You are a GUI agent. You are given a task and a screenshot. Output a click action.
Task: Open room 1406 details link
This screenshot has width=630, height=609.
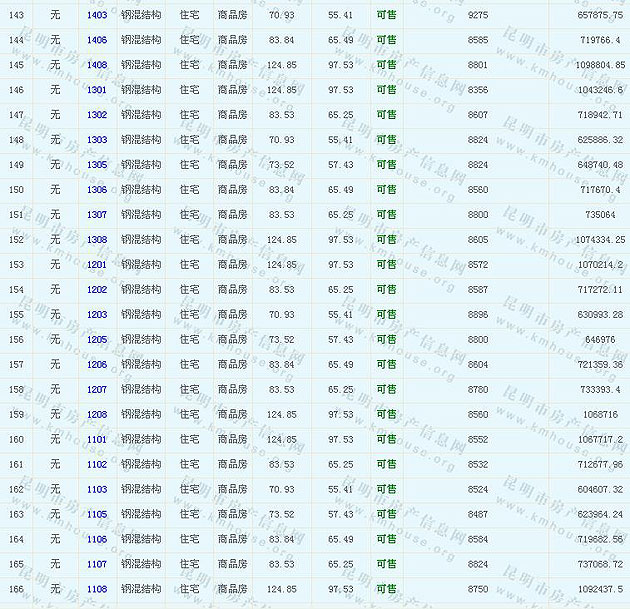click(x=97, y=41)
